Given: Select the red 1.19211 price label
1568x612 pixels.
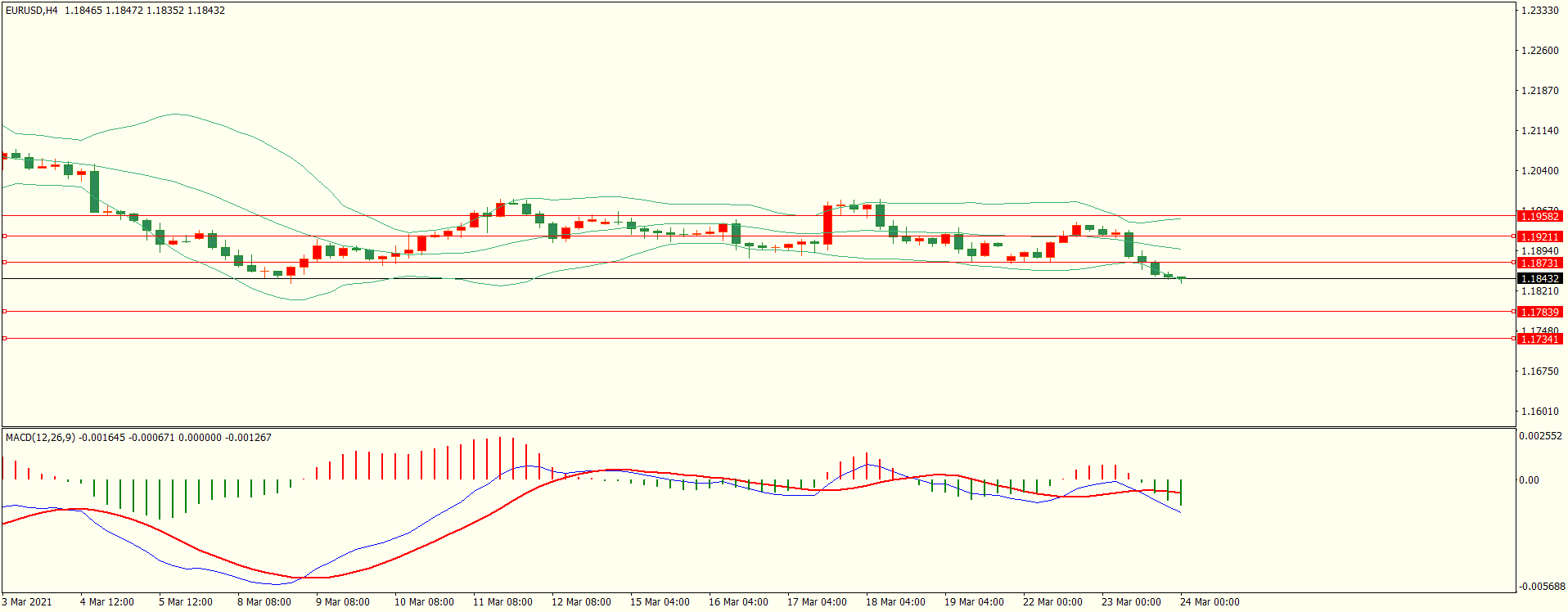Looking at the screenshot, I should click(1539, 237).
